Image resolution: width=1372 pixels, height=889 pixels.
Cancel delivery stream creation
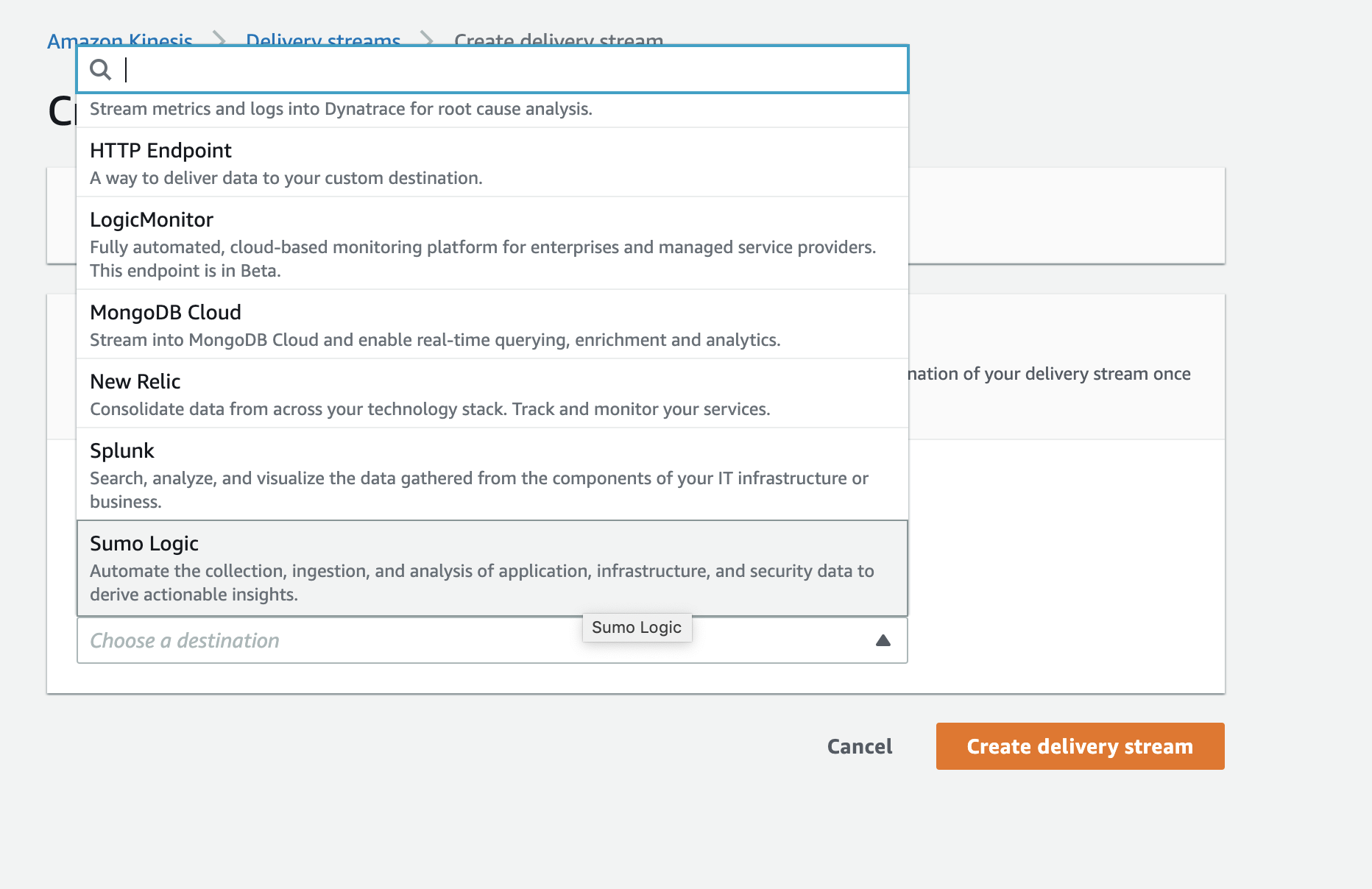point(860,746)
